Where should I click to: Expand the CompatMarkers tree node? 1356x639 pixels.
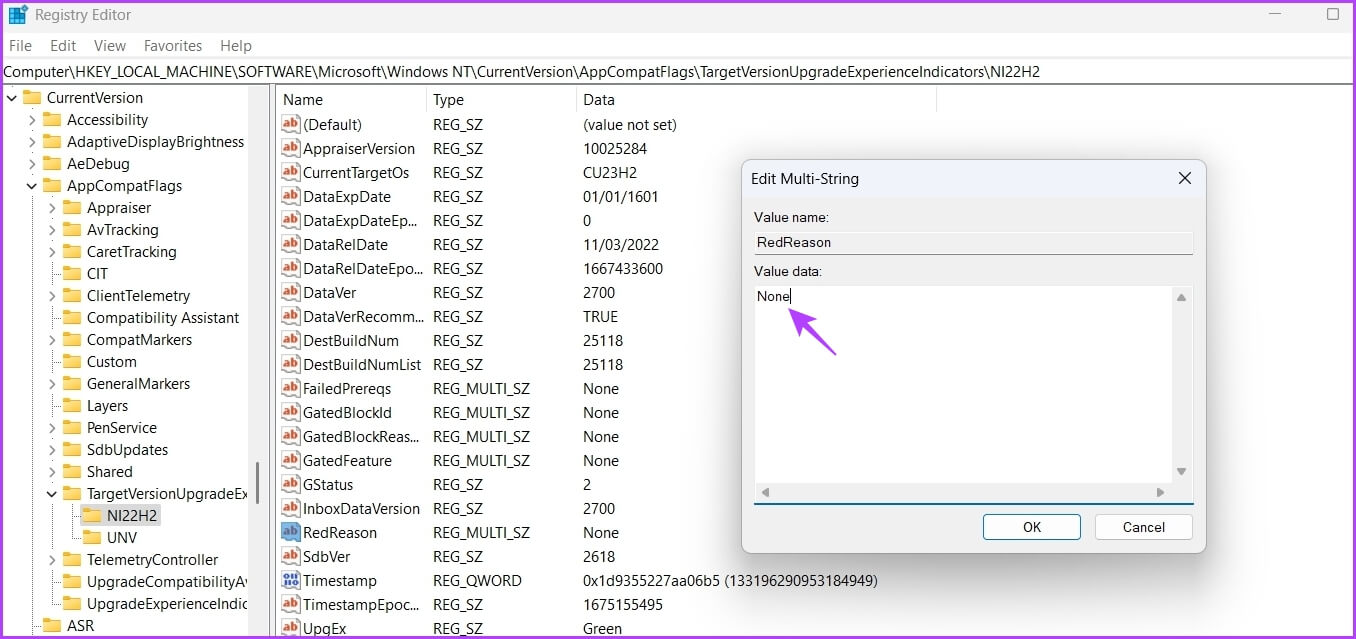[52, 340]
